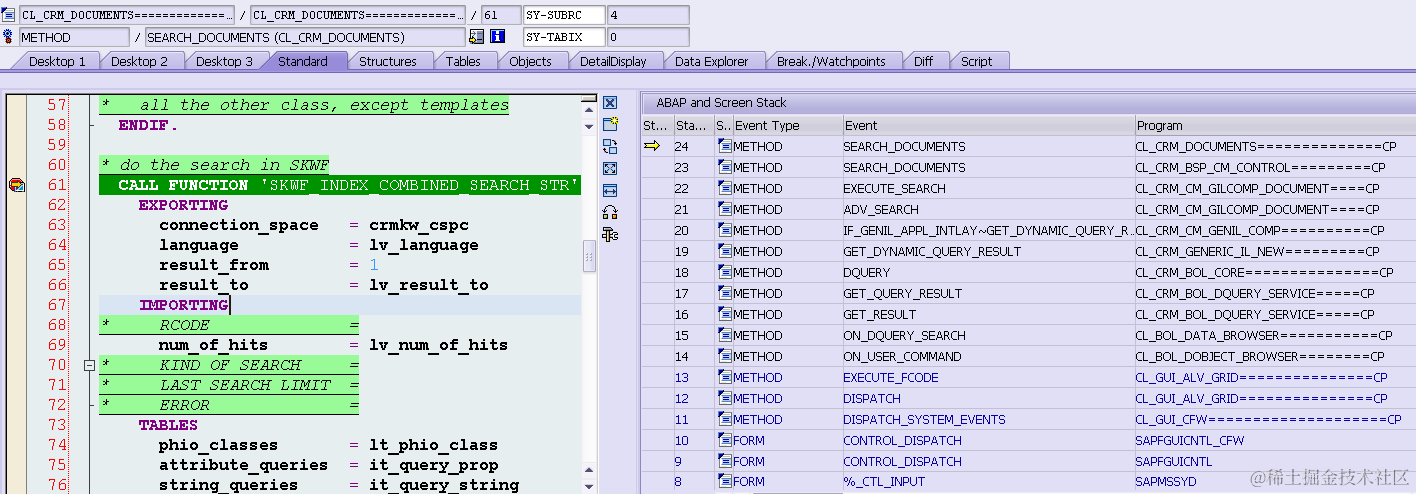Click ADV_SEARCH in stack row 21
This screenshot has height=494, width=1416.
click(x=881, y=209)
